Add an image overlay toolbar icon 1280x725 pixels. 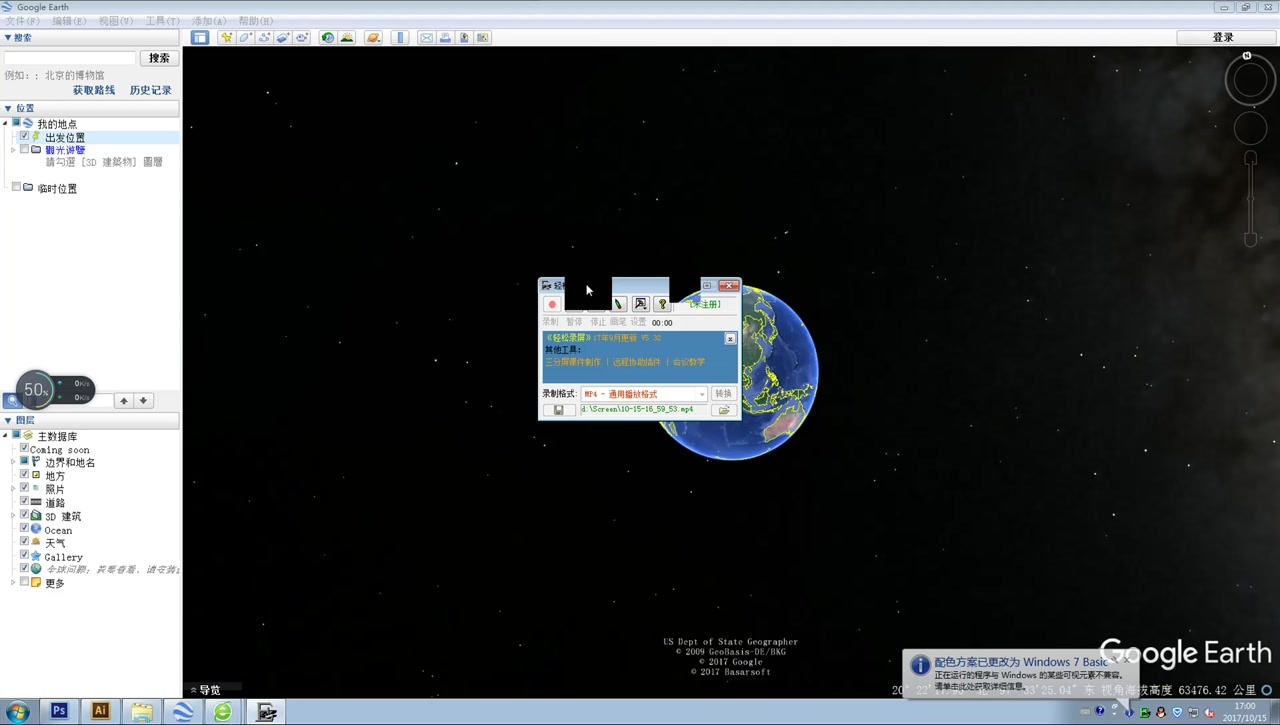tap(283, 38)
